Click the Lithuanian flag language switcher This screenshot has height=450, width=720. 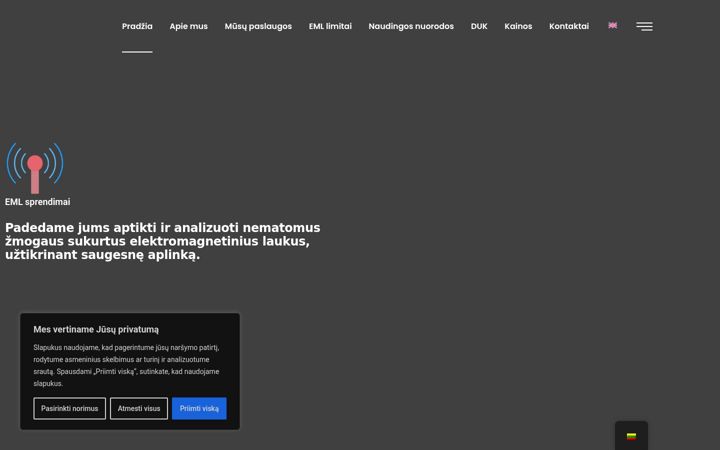point(631,436)
